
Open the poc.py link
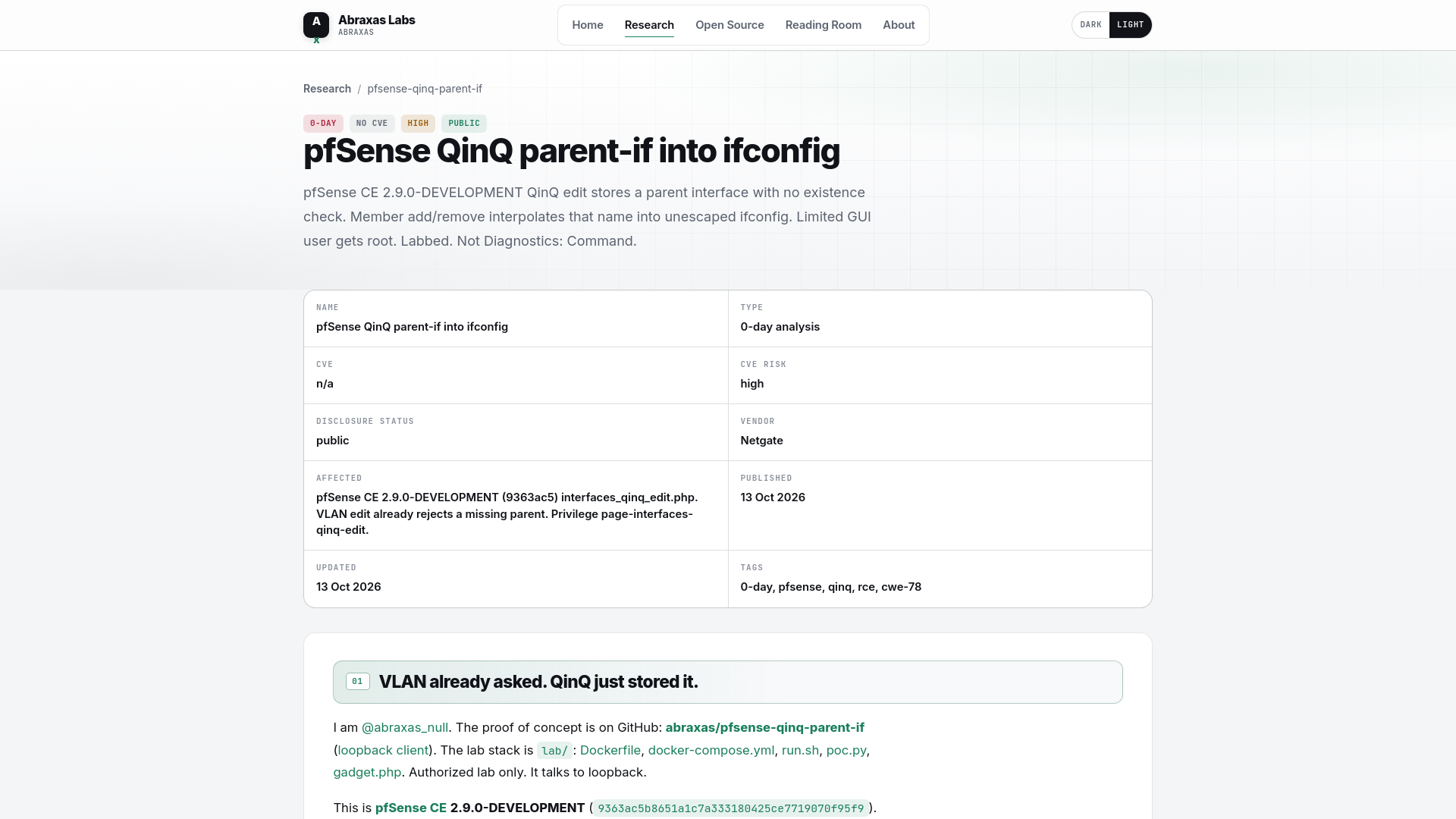click(x=846, y=751)
